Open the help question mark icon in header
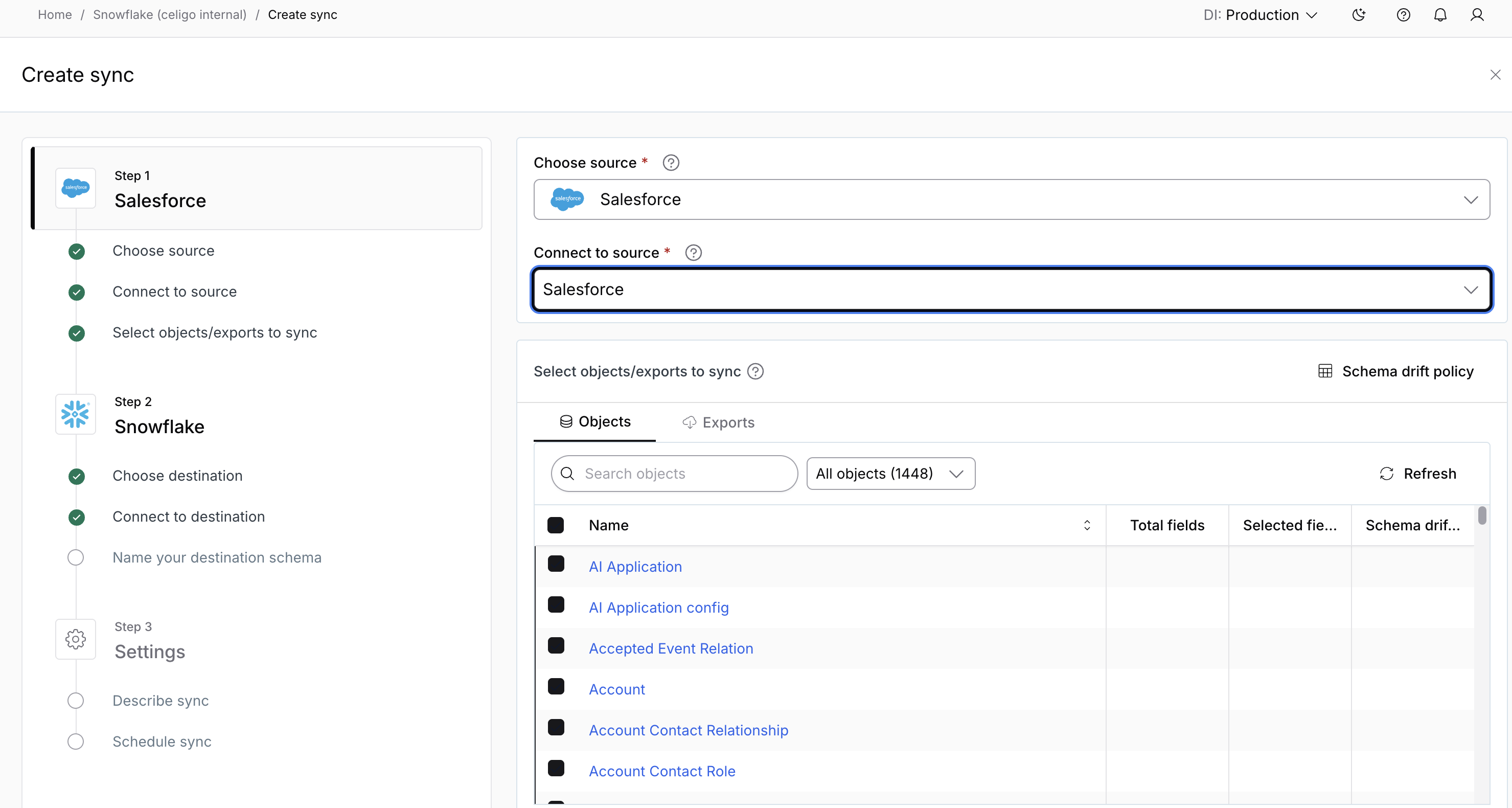The image size is (1512, 808). [x=1404, y=15]
